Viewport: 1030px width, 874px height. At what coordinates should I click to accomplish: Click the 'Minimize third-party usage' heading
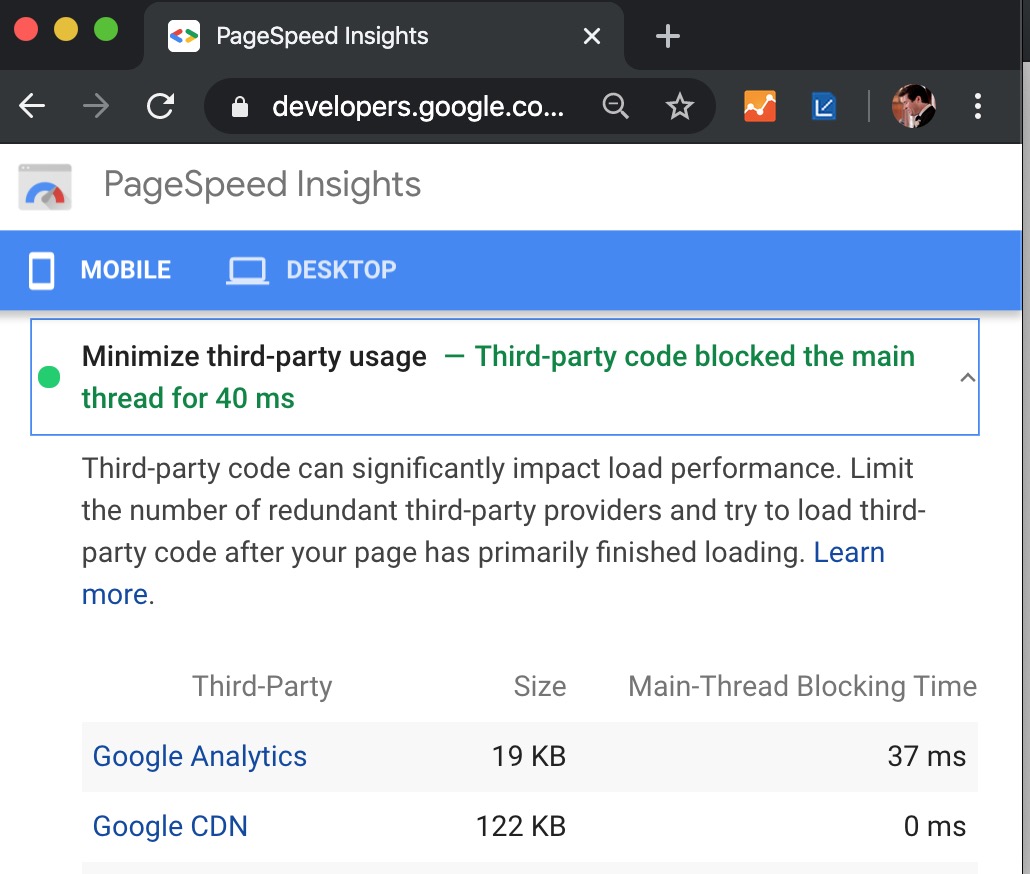click(x=254, y=357)
